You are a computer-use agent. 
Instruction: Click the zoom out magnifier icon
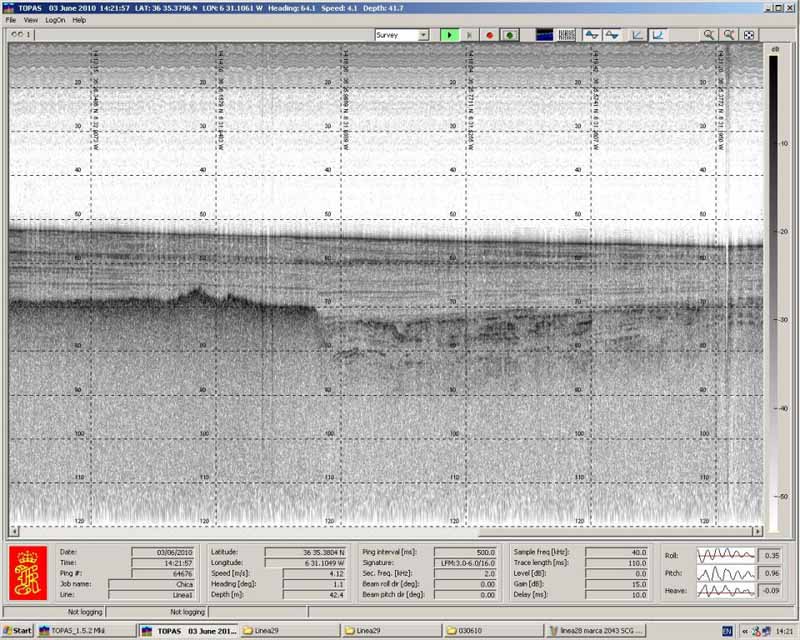point(729,35)
